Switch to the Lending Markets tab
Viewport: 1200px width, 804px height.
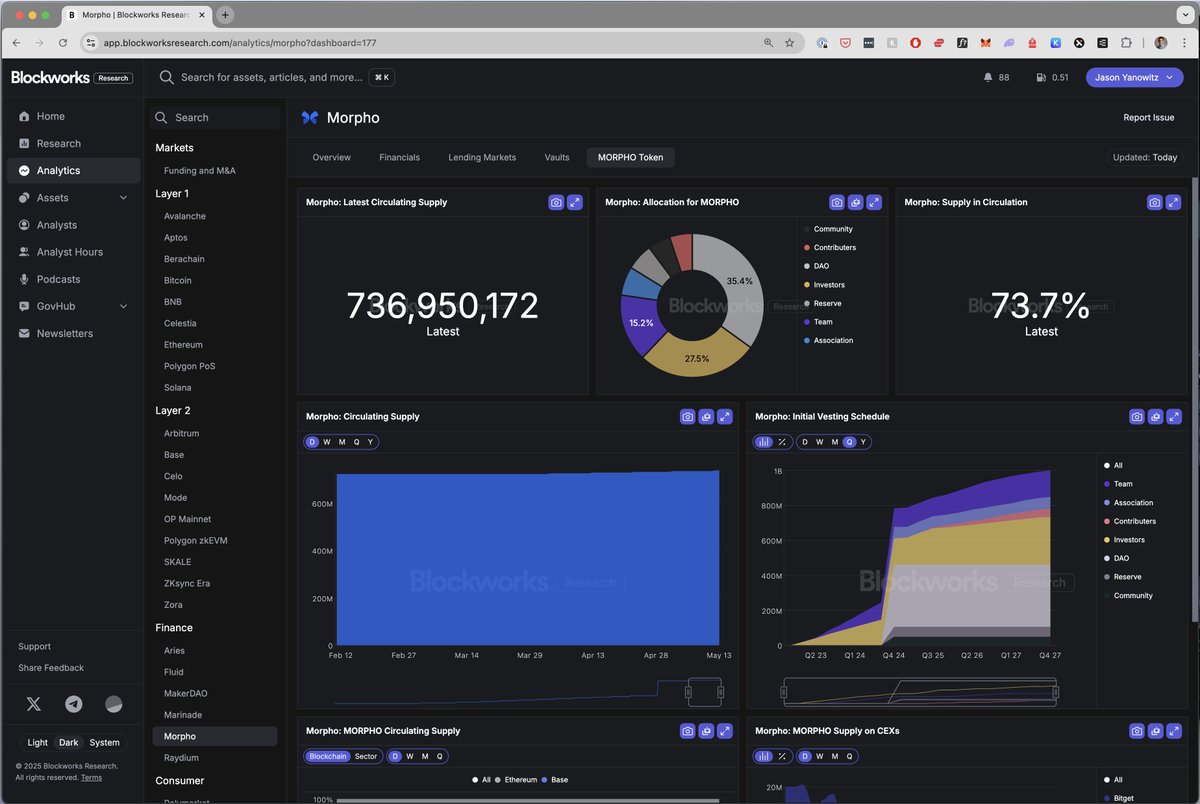(482, 157)
